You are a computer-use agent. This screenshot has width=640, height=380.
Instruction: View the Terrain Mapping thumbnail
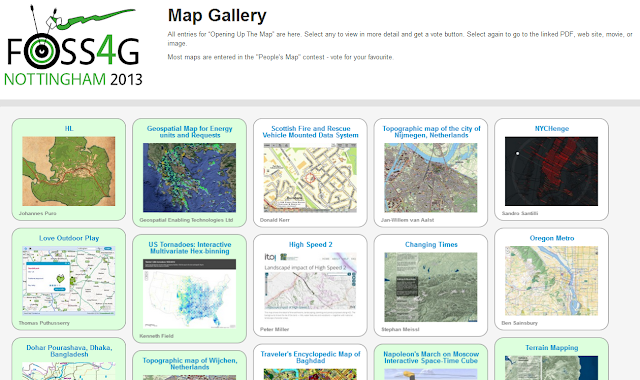tap(551, 368)
